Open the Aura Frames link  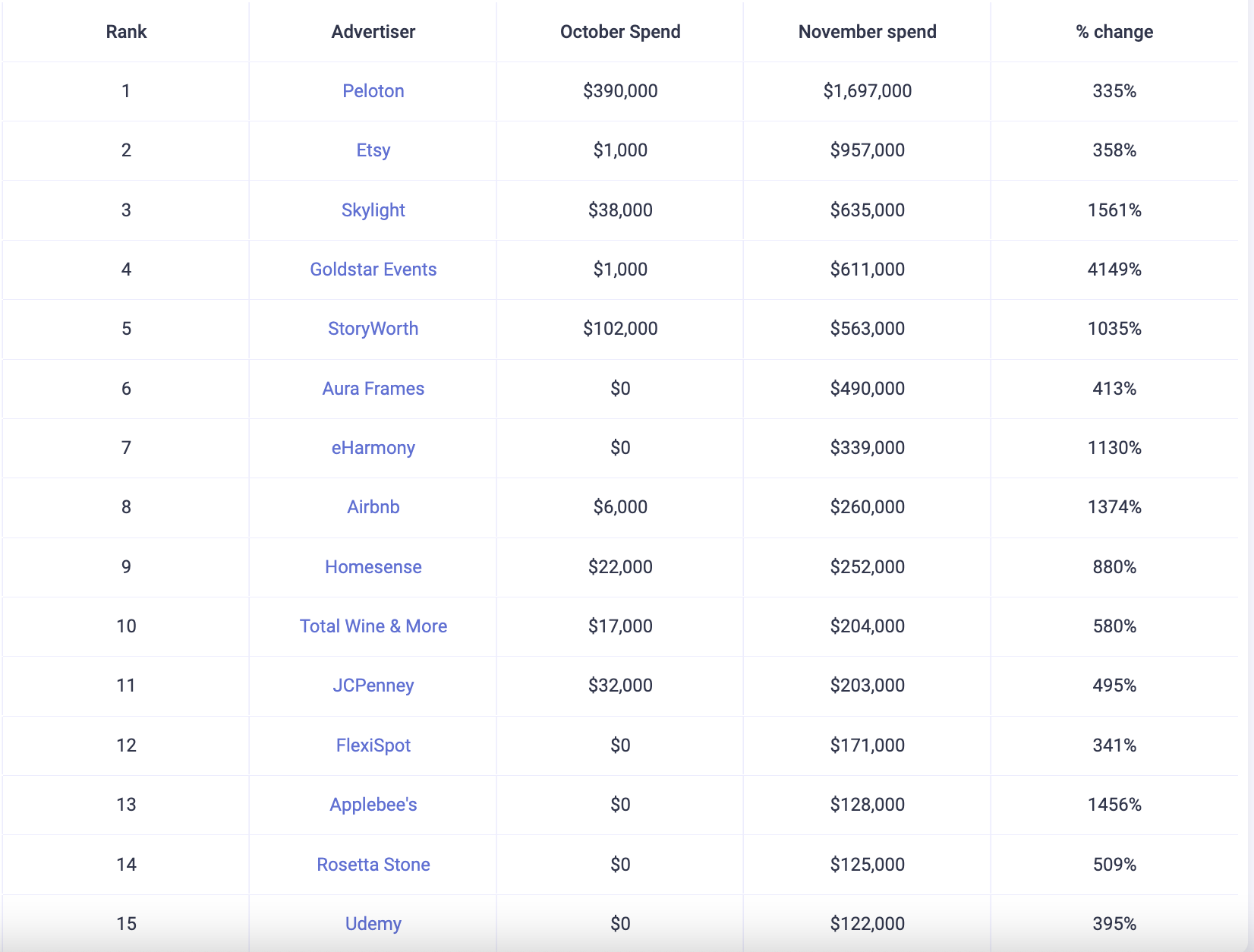(x=373, y=389)
